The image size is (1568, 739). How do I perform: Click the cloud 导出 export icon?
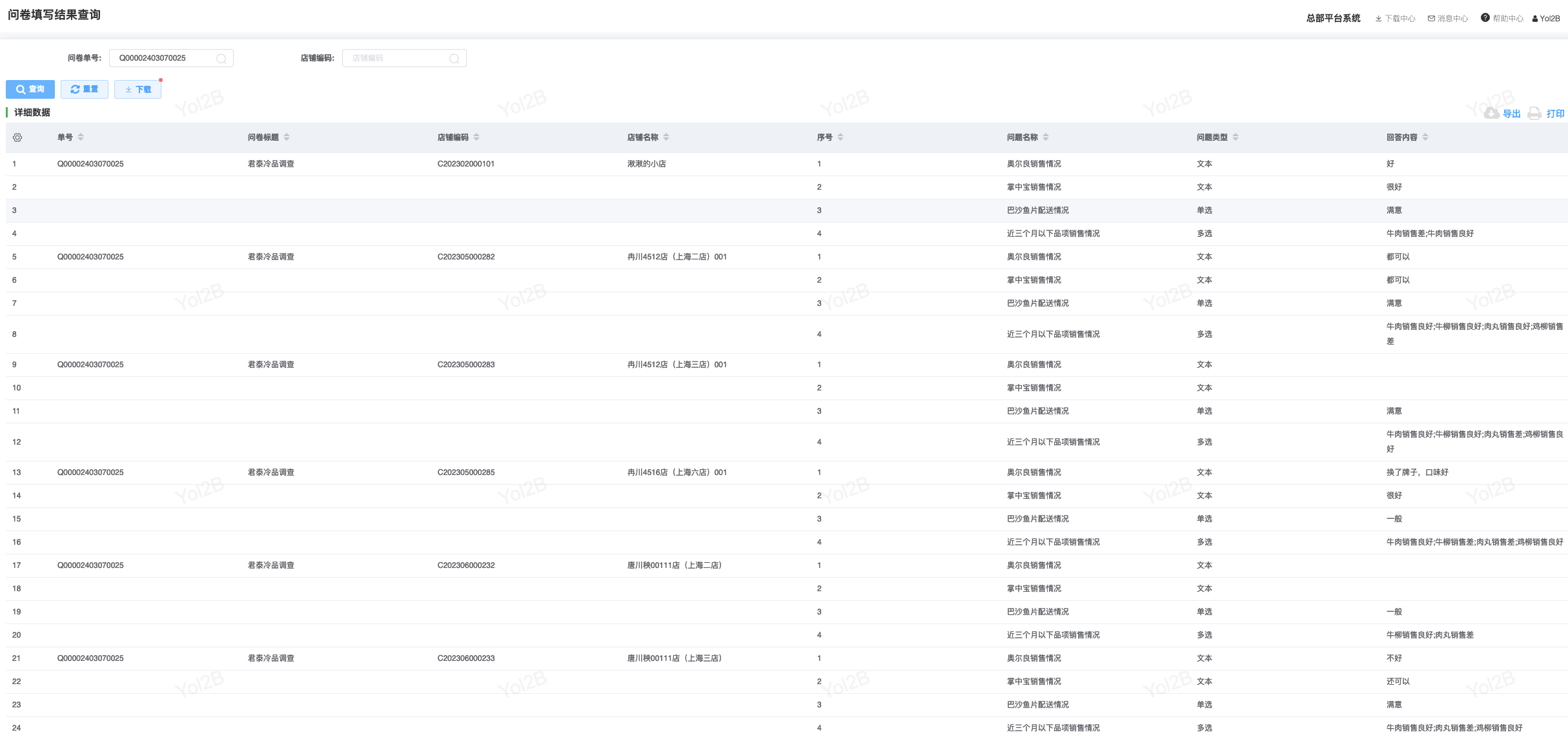point(1491,114)
